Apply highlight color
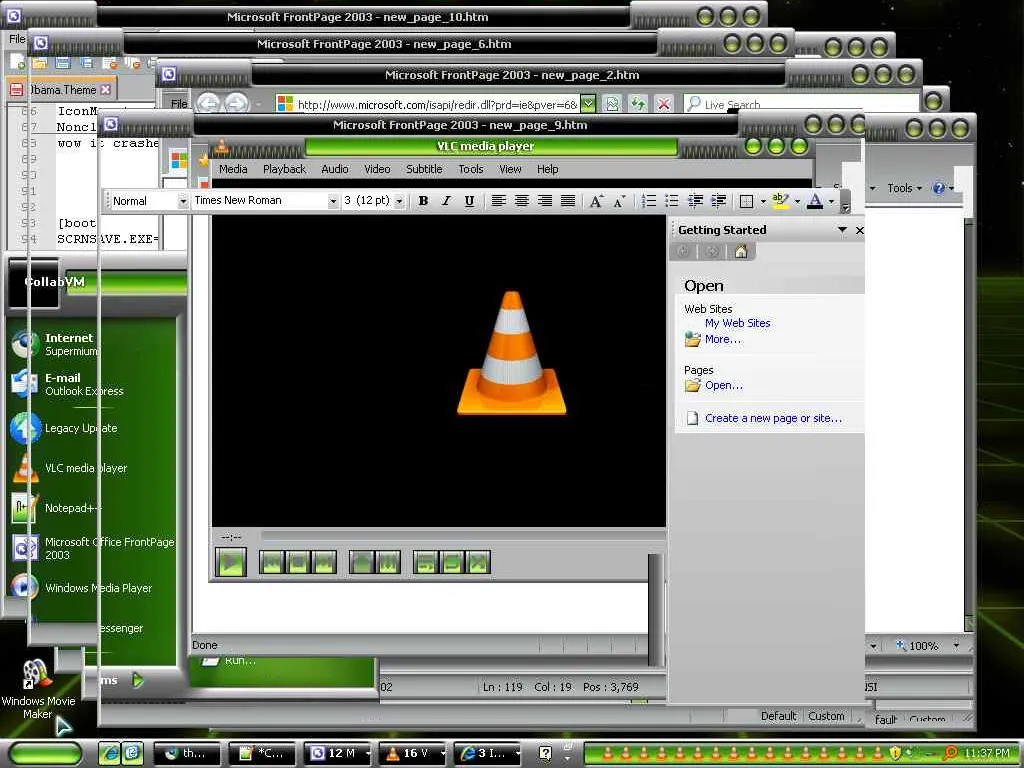1024x768 pixels. pos(780,200)
